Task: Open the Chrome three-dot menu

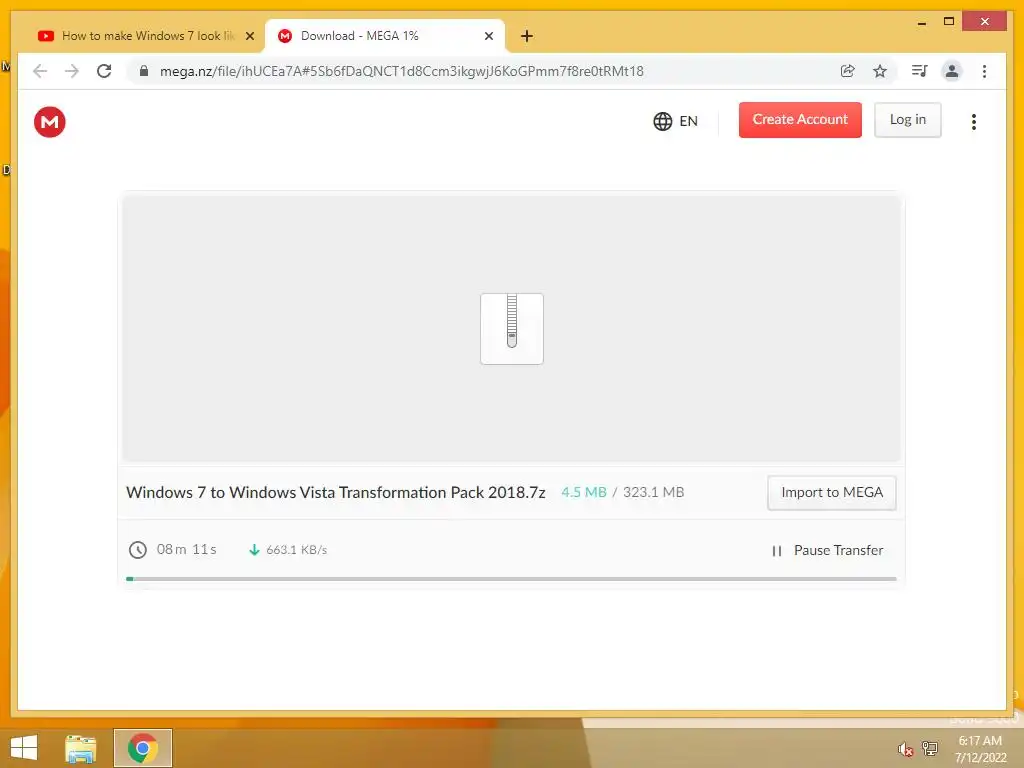Action: [x=985, y=71]
